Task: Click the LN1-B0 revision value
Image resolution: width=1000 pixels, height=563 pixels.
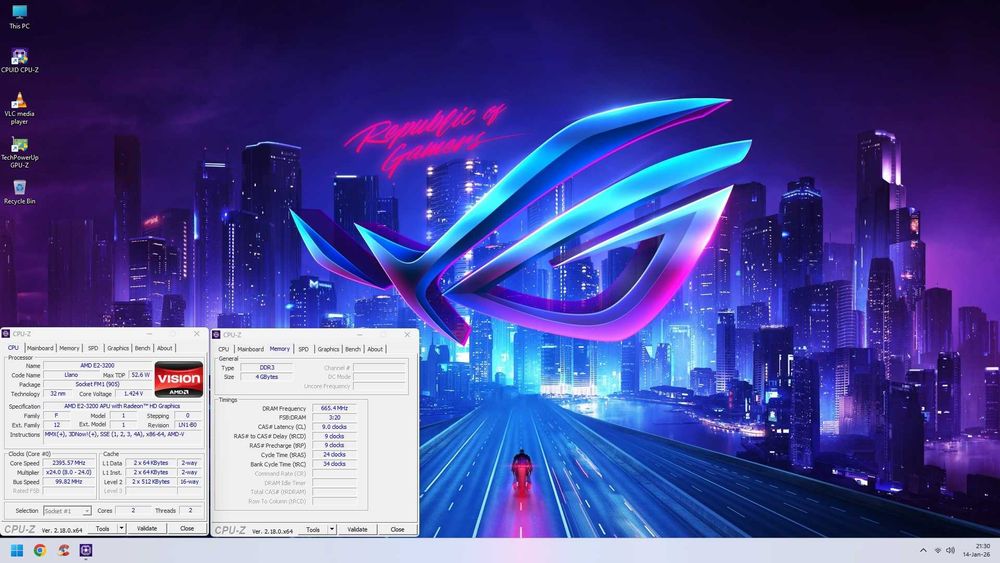Action: tap(188, 425)
